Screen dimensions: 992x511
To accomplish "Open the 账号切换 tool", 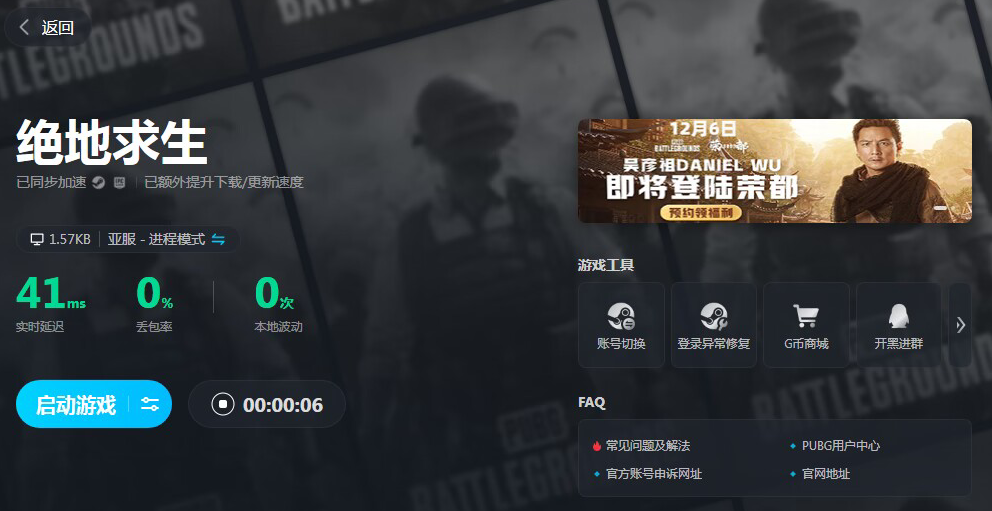I will (621, 325).
